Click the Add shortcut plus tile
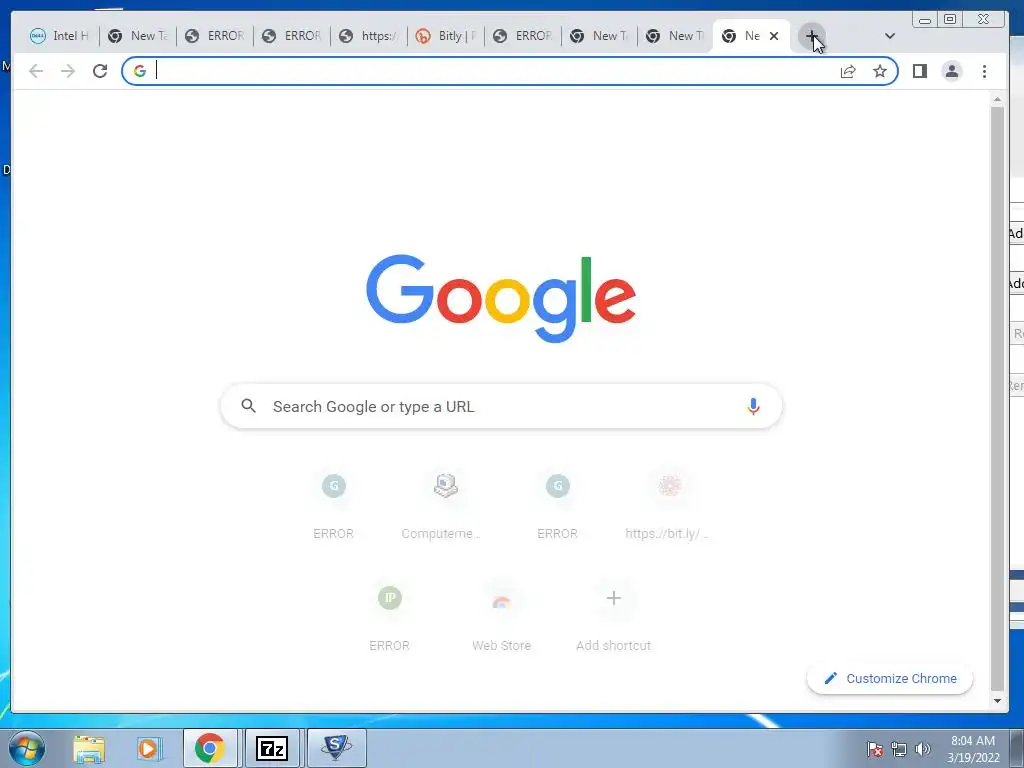 coord(613,617)
